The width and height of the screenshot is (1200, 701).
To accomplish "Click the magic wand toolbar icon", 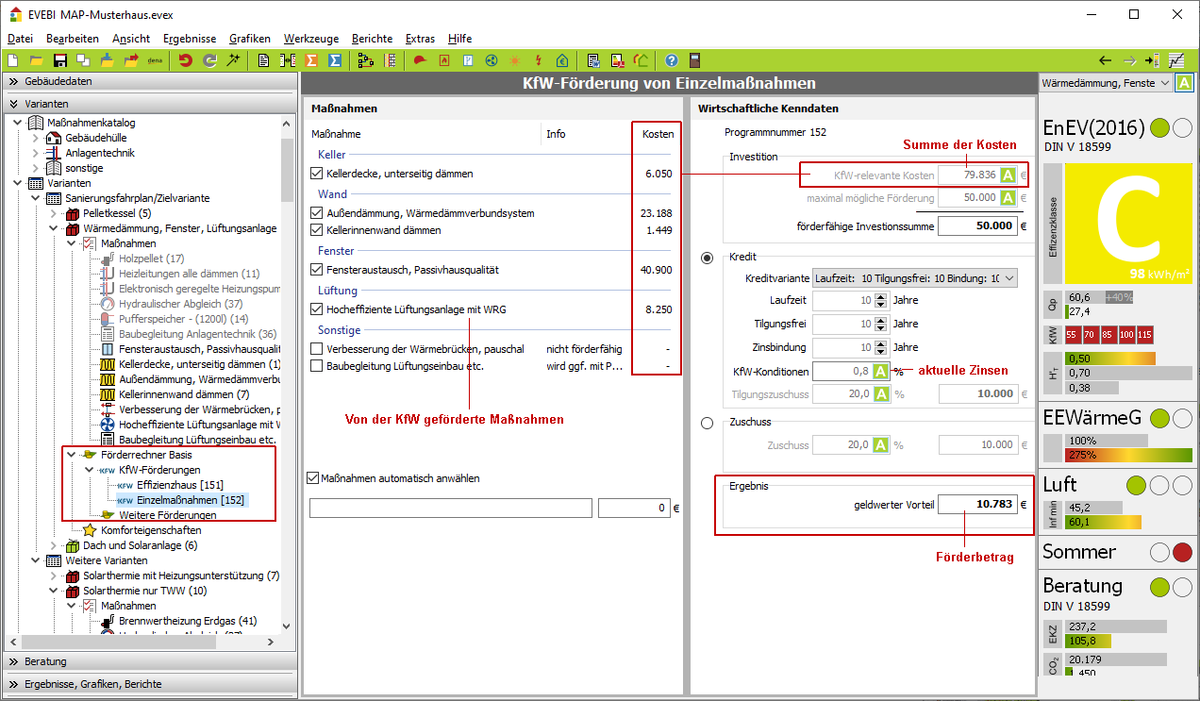I will (x=234, y=60).
